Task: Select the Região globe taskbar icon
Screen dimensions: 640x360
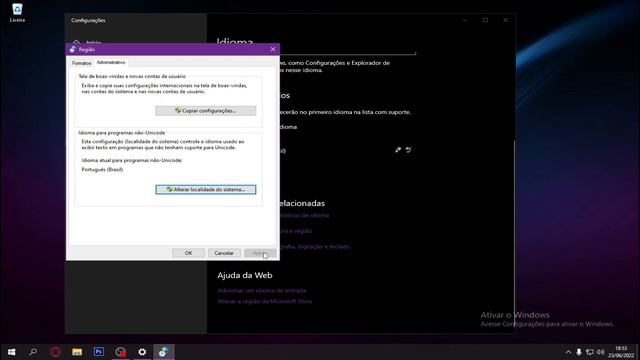Action: (164, 352)
